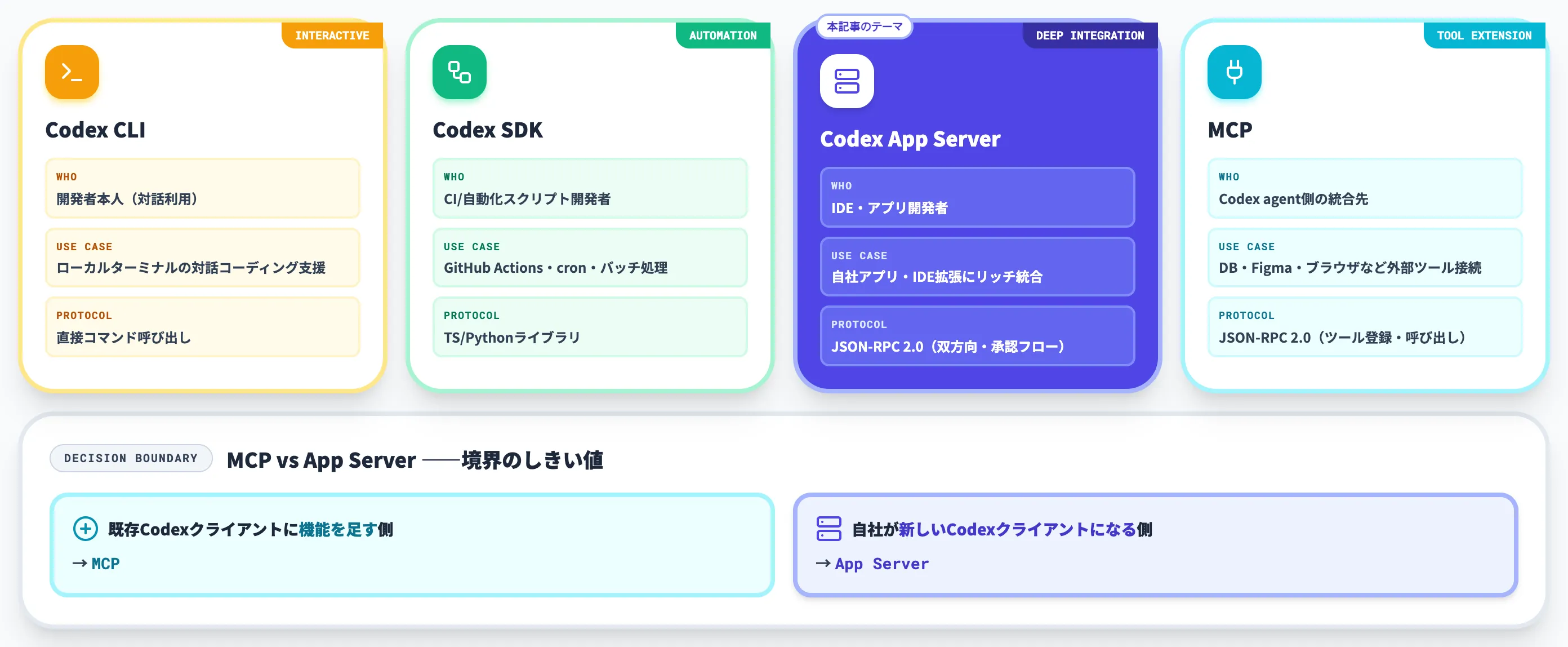Click the white server icon in Codex App Server card
This screenshot has height=647, width=1568.
click(x=847, y=81)
